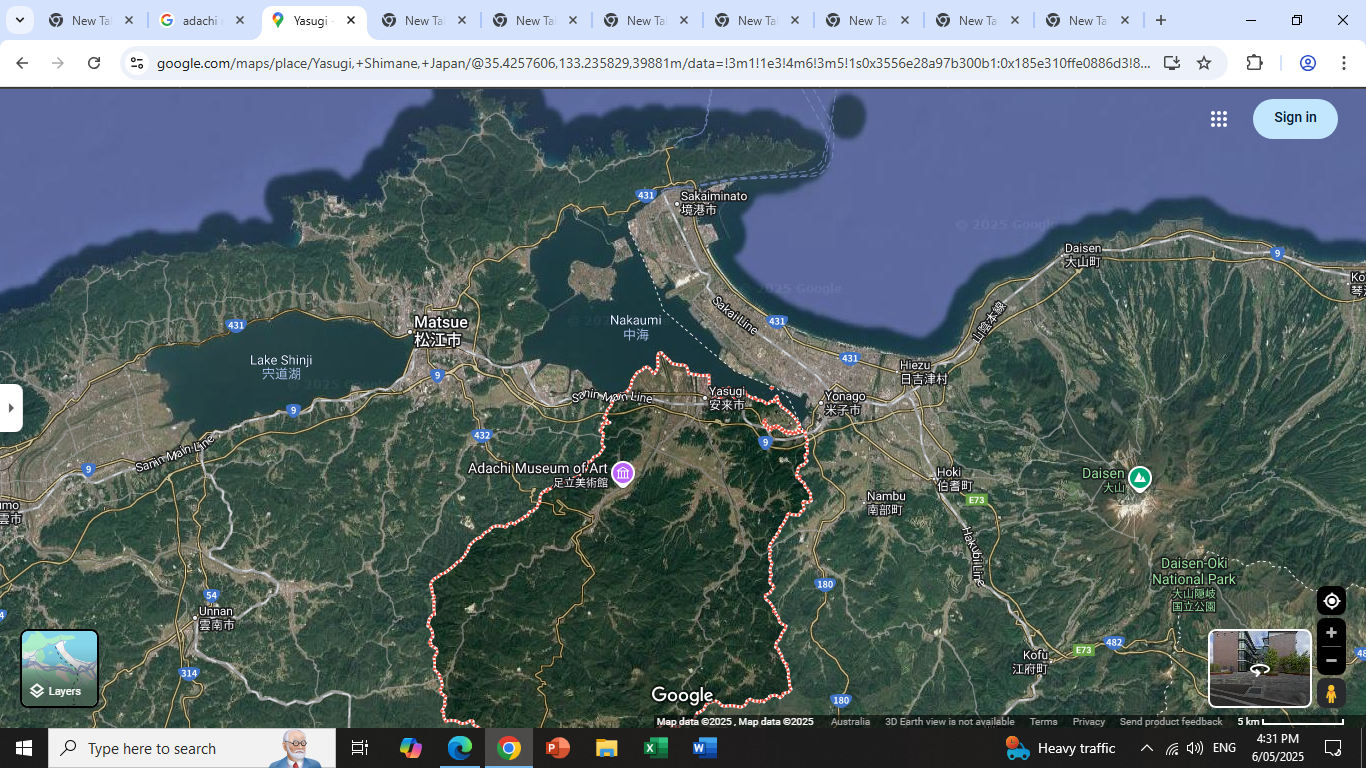Open the notification center icon
Image resolution: width=1366 pixels, height=768 pixels.
tap(1333, 748)
